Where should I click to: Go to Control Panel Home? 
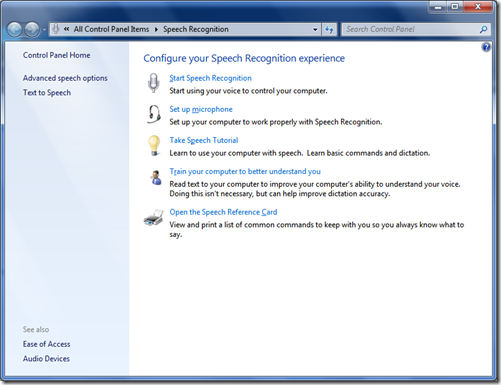pos(56,55)
